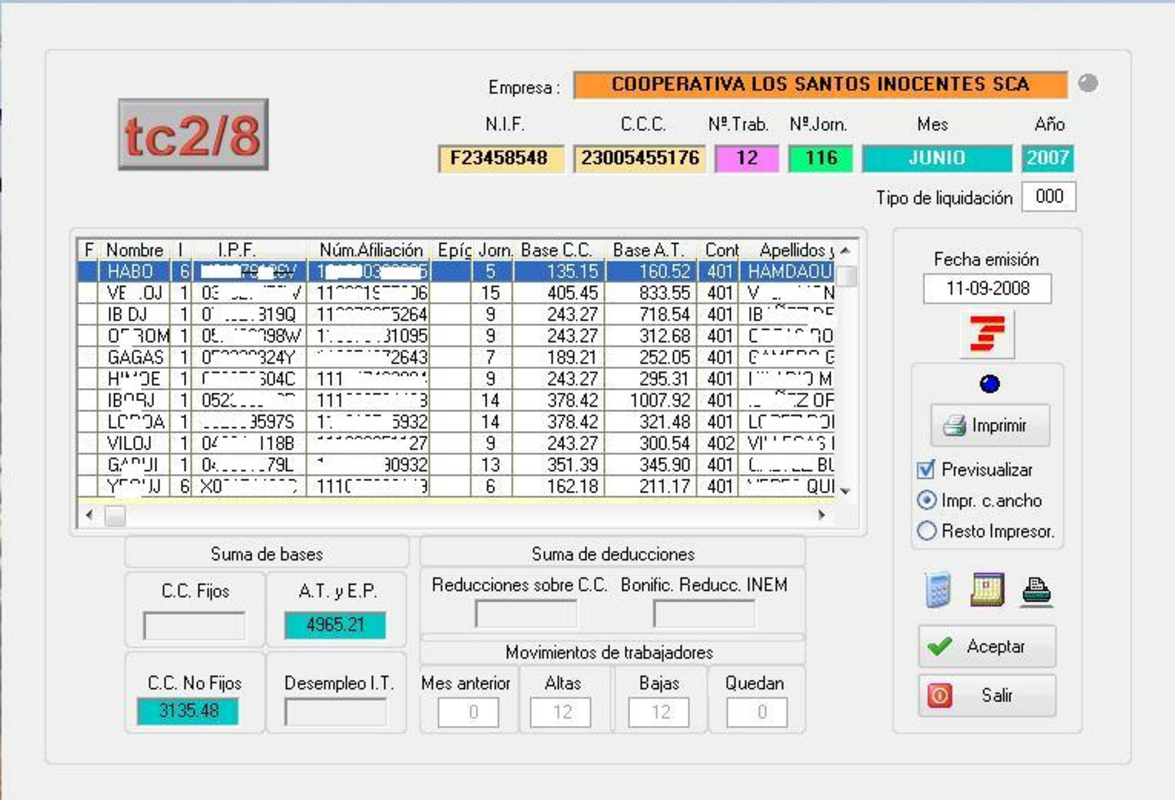Viewport: 1175px width, 800px height.
Task: Click the A.T. y E.P. field showing 4965.21
Action: click(x=335, y=625)
